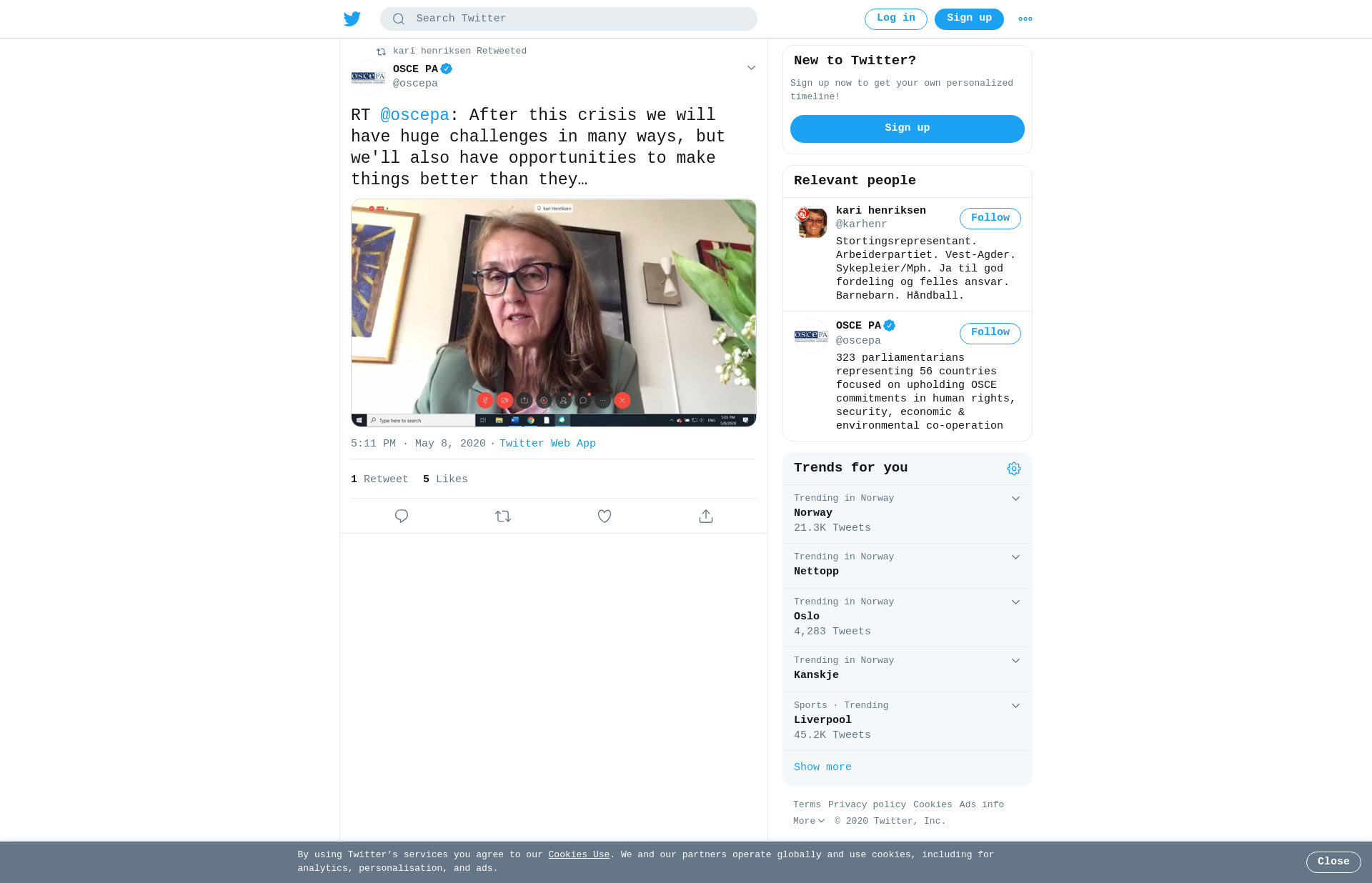Click the Twitter bird home icon

point(352,19)
